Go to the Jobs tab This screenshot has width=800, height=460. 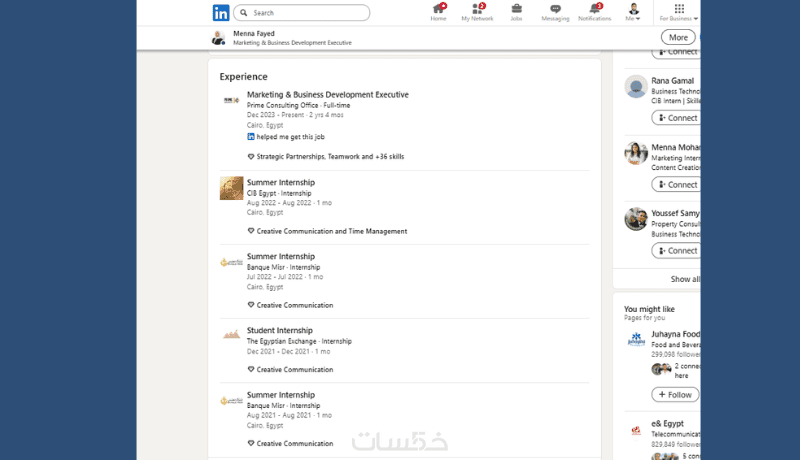coord(516,12)
